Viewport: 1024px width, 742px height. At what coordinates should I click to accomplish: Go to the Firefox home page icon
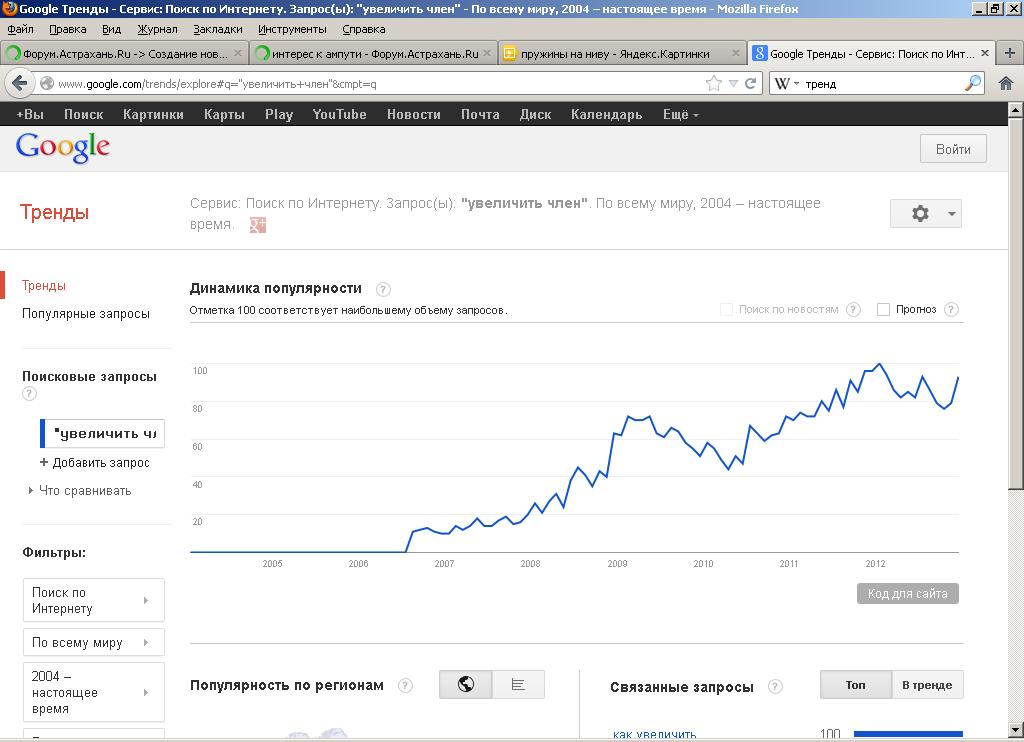[1006, 83]
